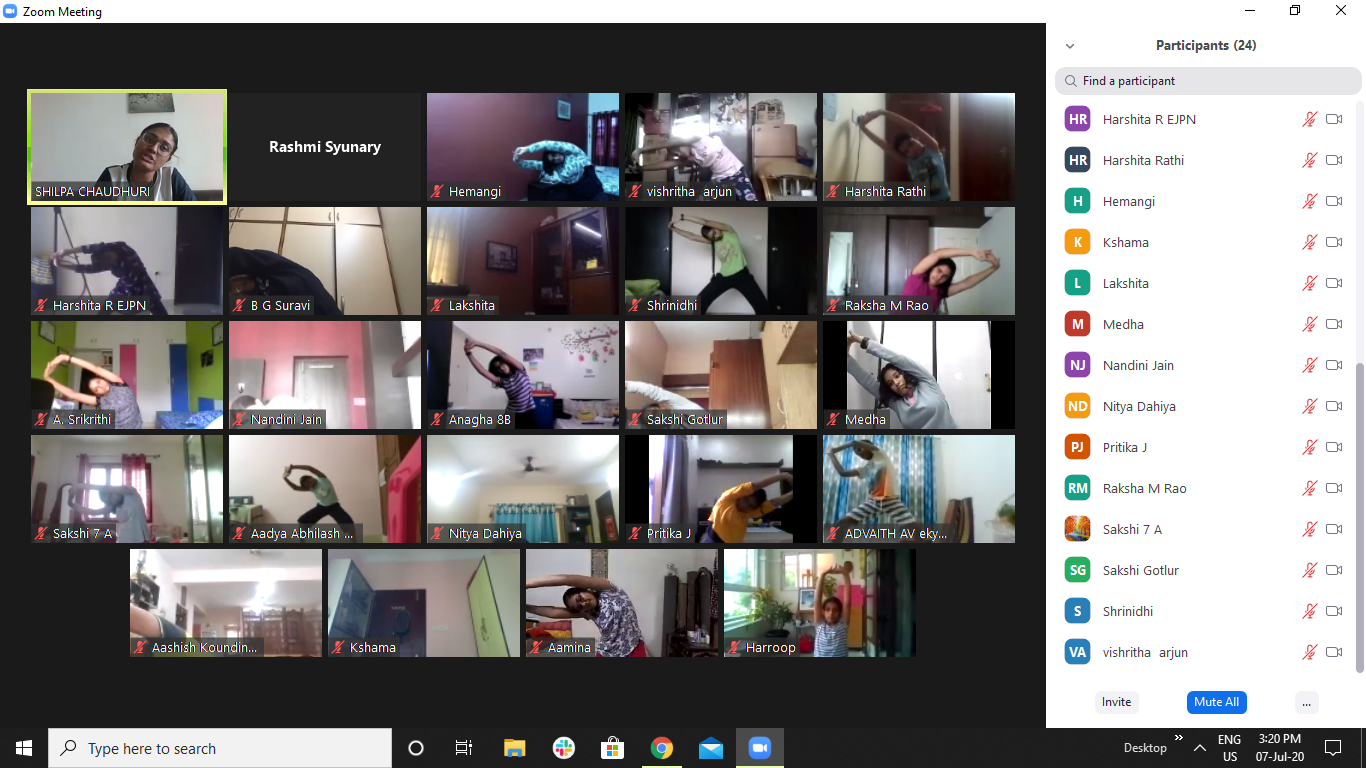Select Hemangi's video tile in the gallery
This screenshot has height=768, width=1366.
(x=523, y=147)
